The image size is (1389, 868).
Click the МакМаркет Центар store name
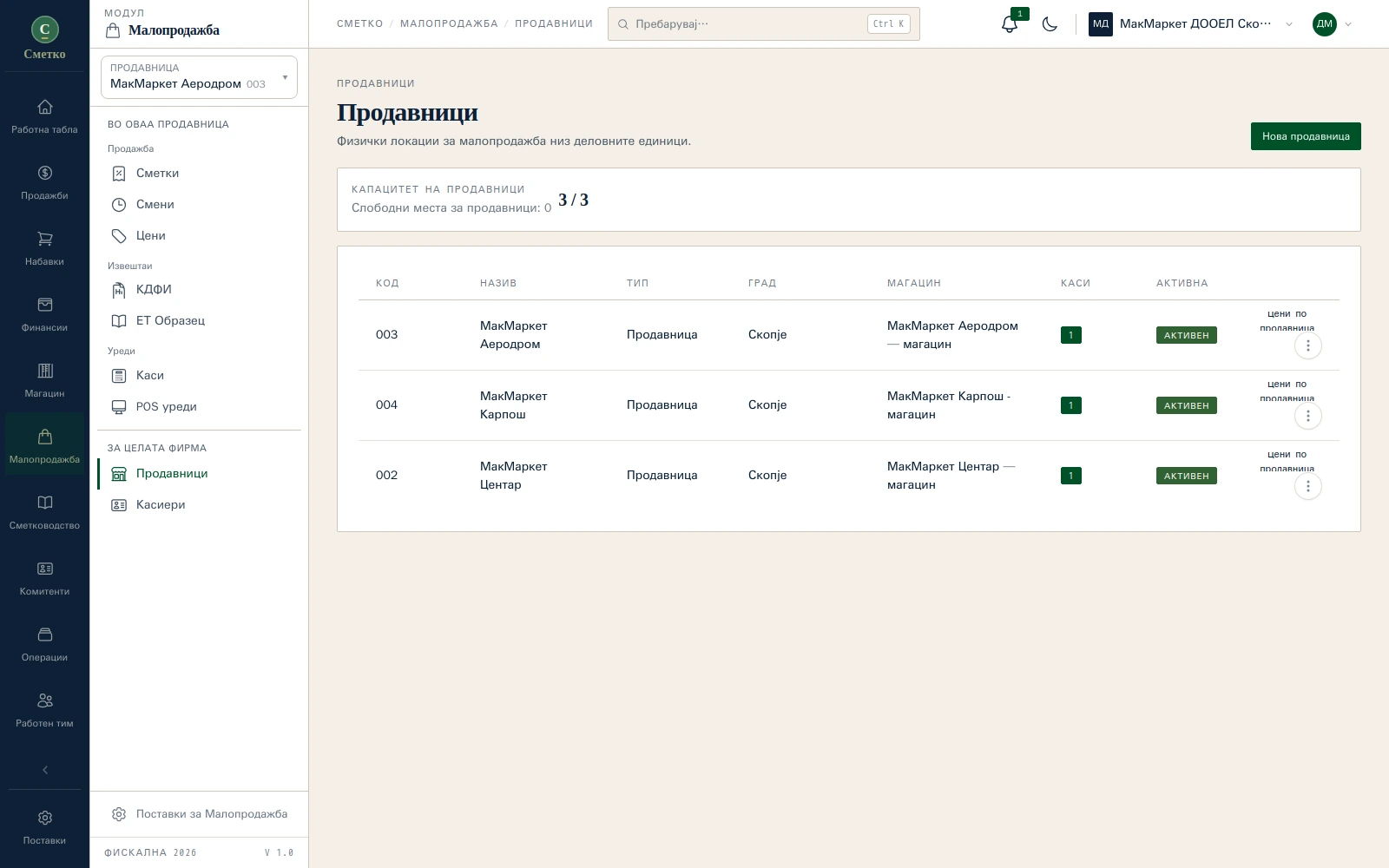click(x=514, y=476)
